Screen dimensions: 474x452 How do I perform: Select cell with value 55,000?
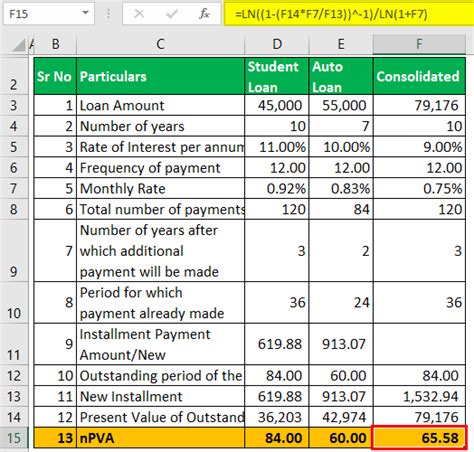coord(341,105)
